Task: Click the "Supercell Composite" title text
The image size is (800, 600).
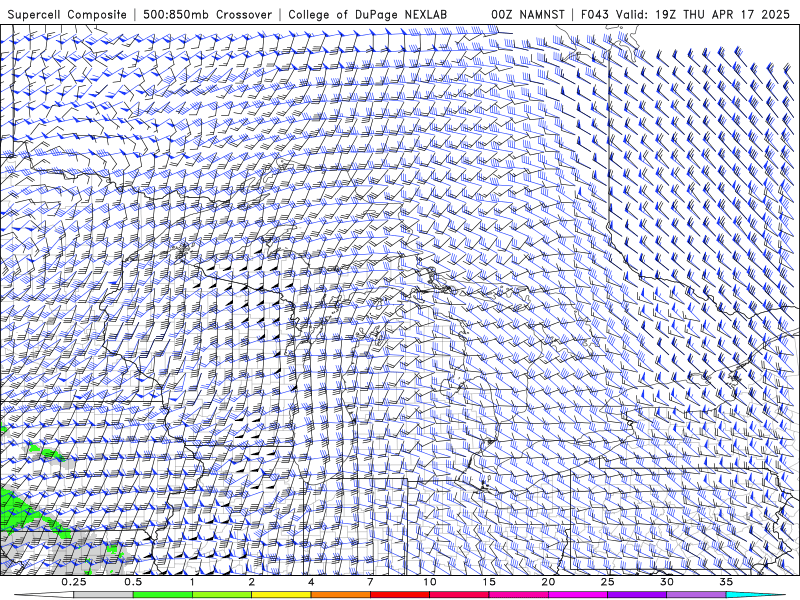Action: coord(67,15)
